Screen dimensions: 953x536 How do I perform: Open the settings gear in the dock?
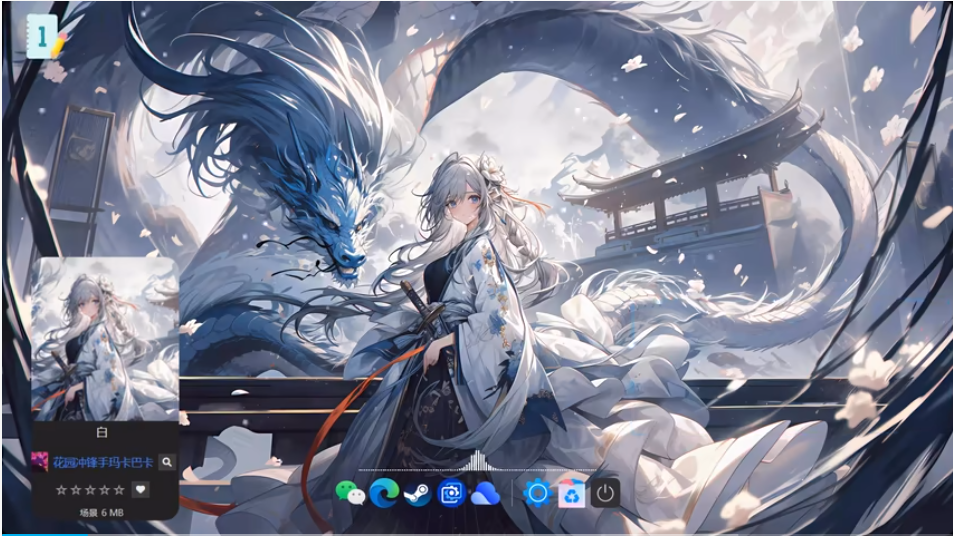click(537, 493)
